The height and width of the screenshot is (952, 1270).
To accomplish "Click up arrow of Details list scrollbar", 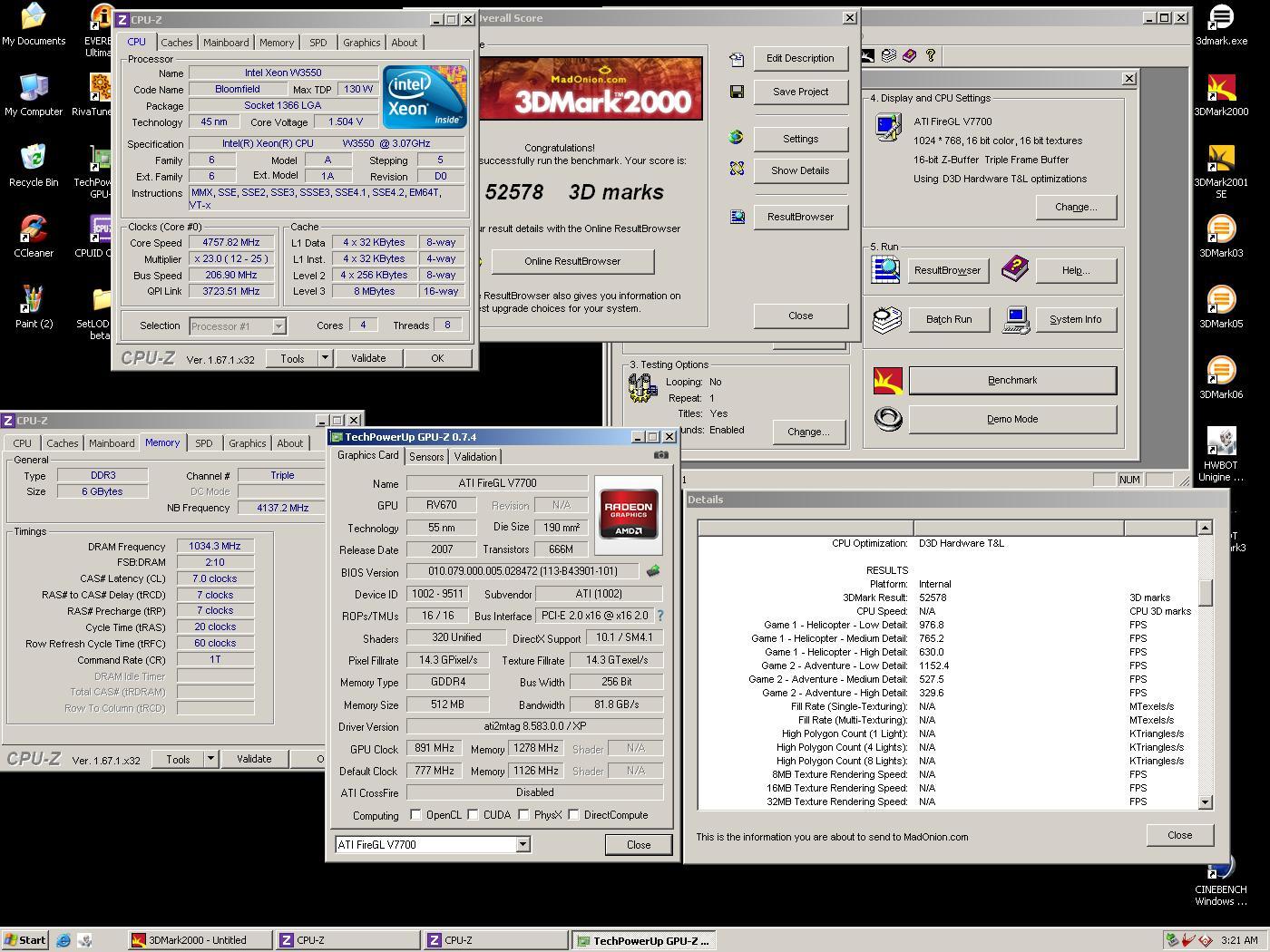I will coord(1205,528).
